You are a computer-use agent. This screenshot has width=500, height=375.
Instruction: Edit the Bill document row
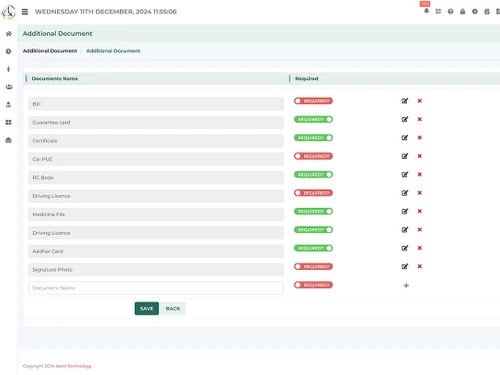point(405,101)
